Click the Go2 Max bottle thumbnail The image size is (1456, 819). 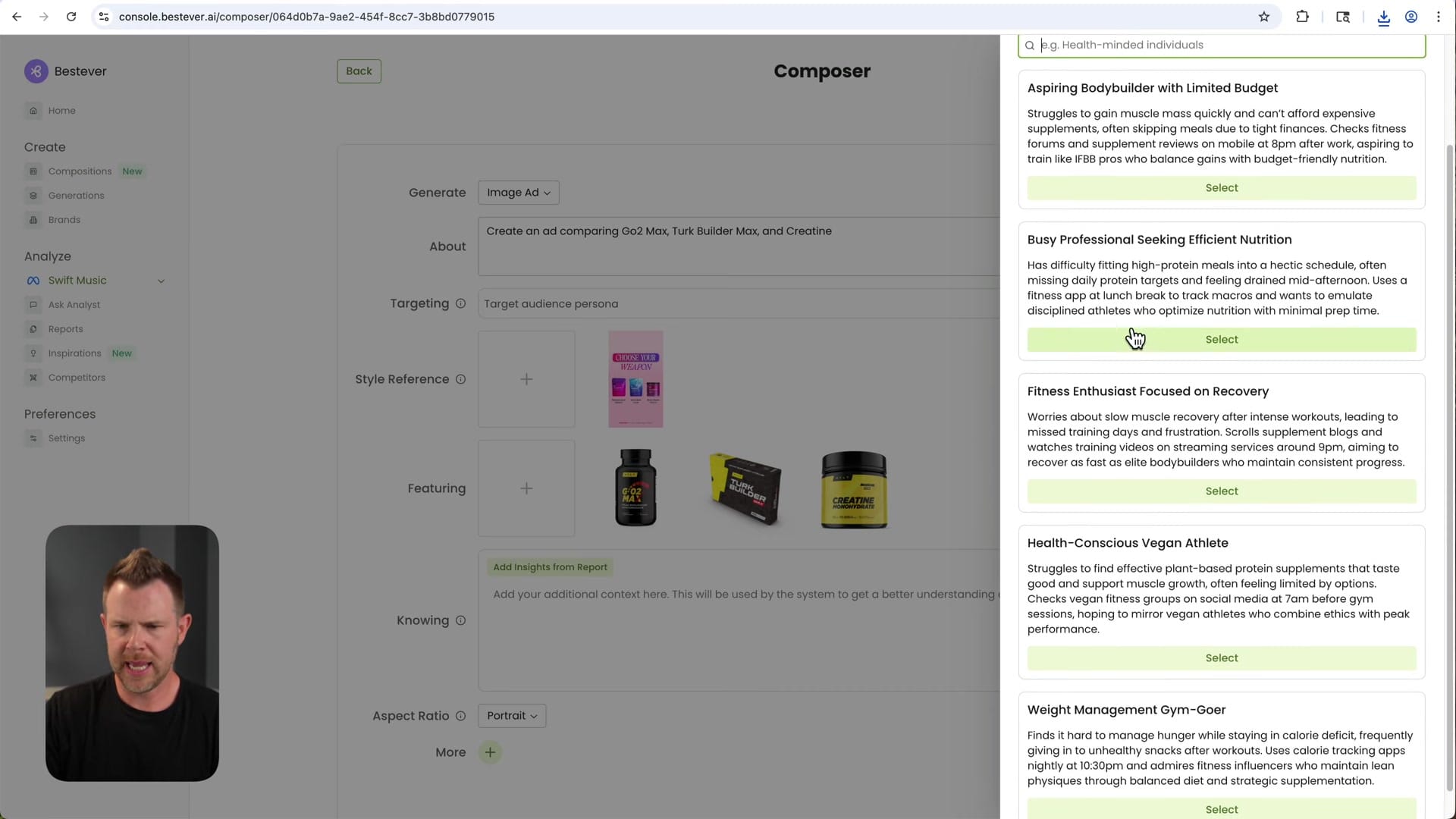click(635, 488)
